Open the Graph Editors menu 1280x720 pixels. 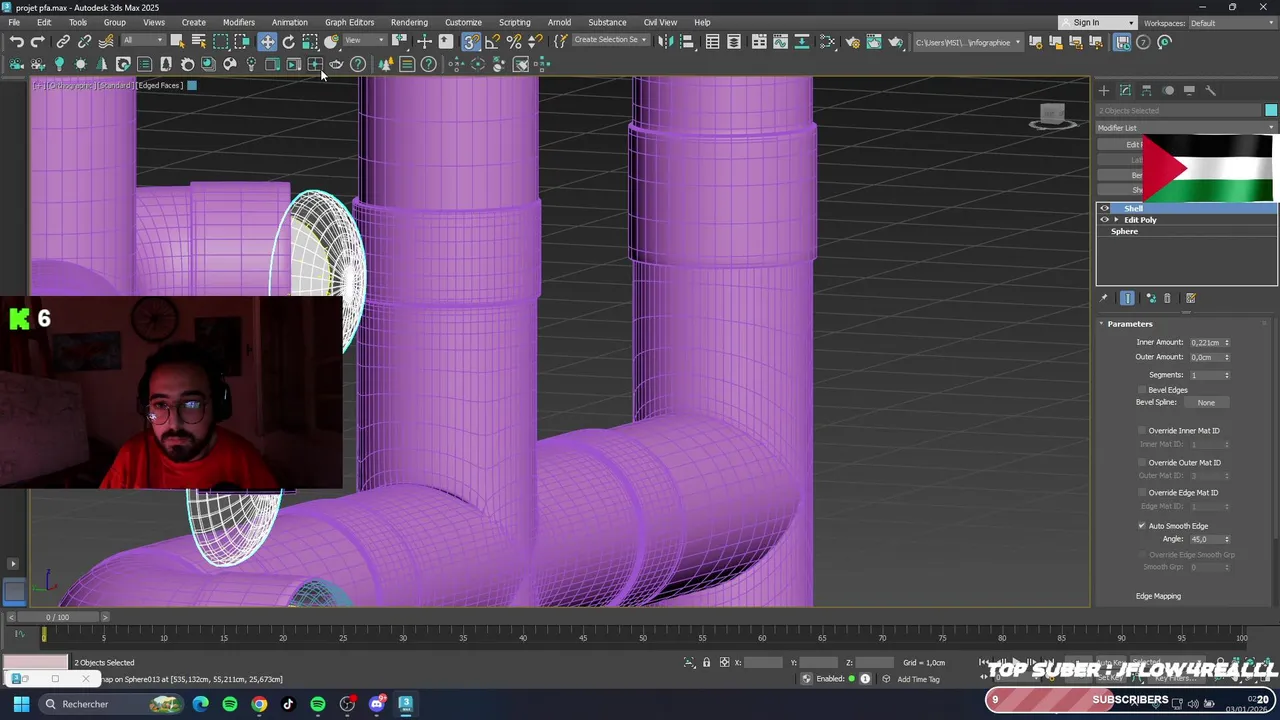[349, 22]
